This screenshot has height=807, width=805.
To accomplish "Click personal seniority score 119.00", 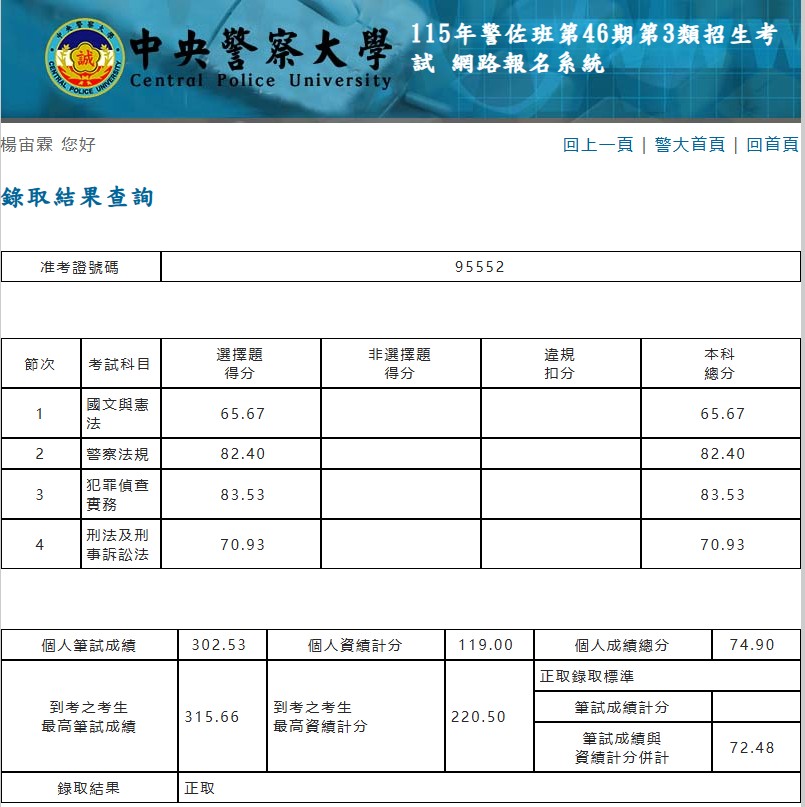I will click(485, 644).
